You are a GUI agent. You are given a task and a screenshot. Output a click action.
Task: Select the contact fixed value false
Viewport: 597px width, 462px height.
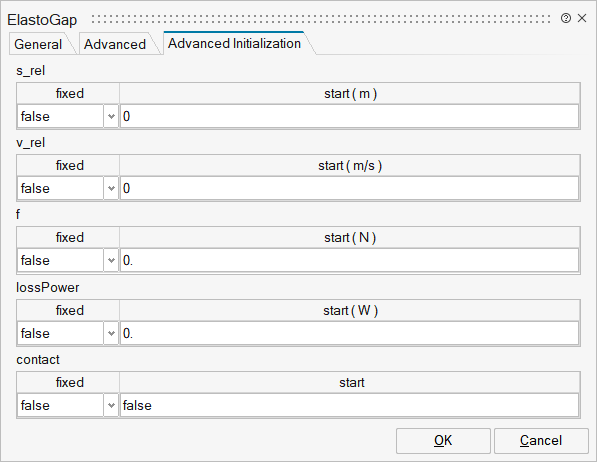(61, 406)
